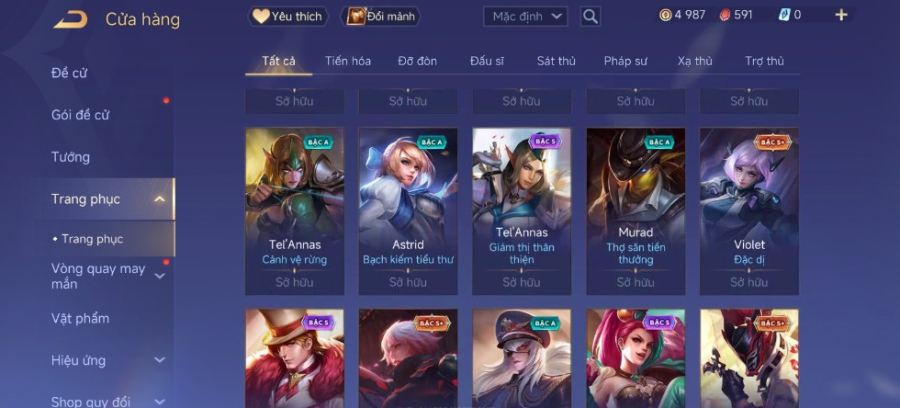Switch to the Sát thủ tab

click(556, 61)
